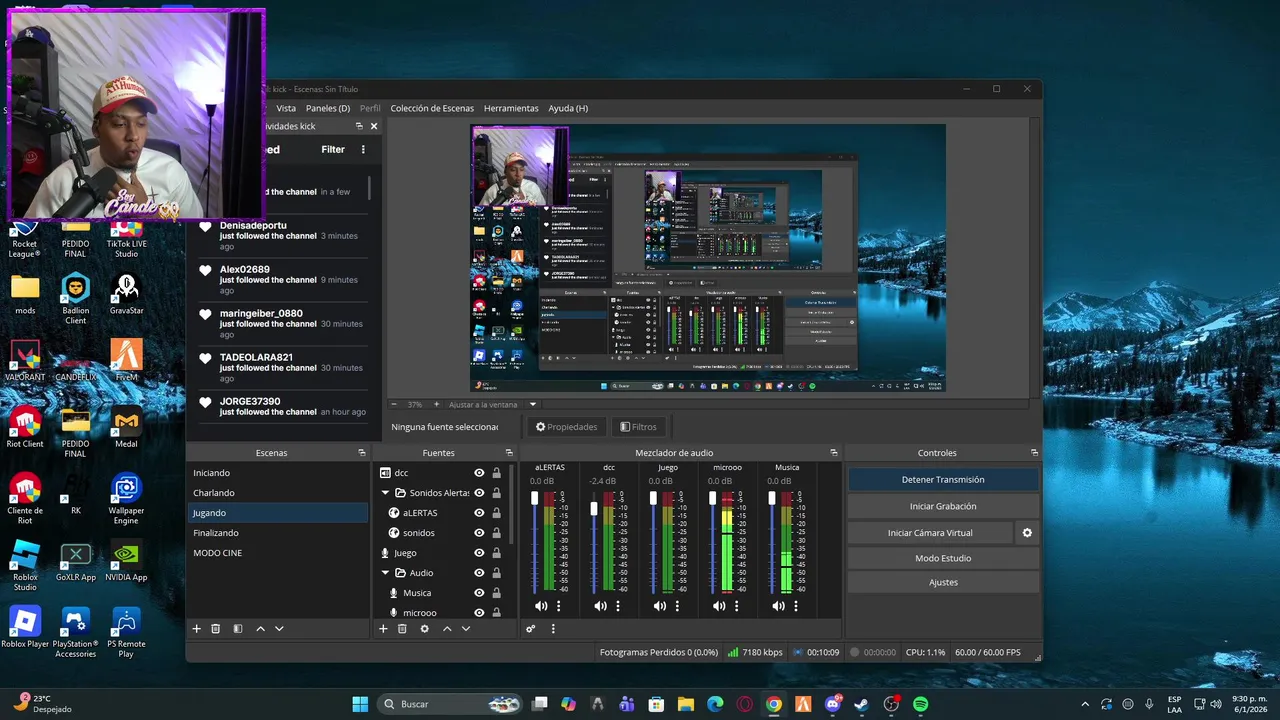Open the three-dot options for the Juego channel
Viewport: 1280px width, 720px height.
[x=677, y=606]
